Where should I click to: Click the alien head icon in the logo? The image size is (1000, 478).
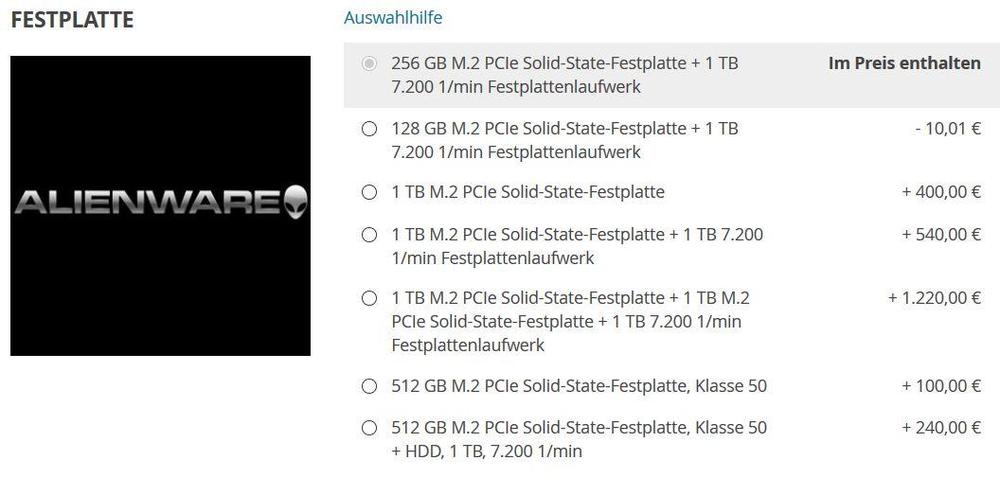pos(296,201)
